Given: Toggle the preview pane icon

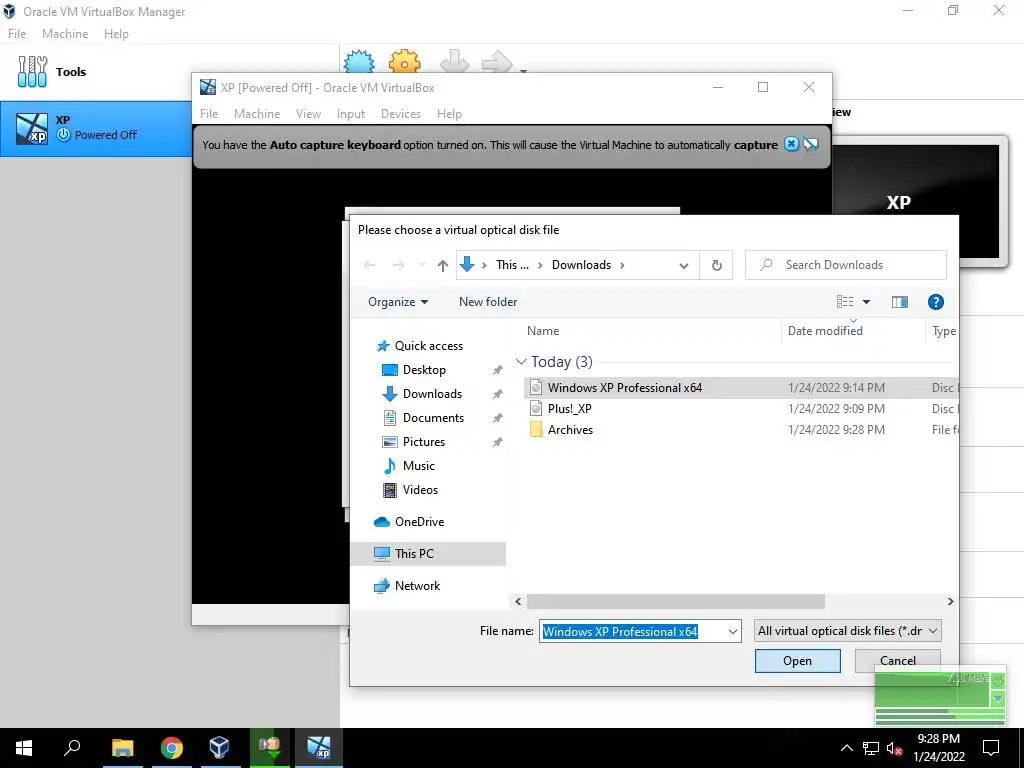Looking at the screenshot, I should [899, 302].
